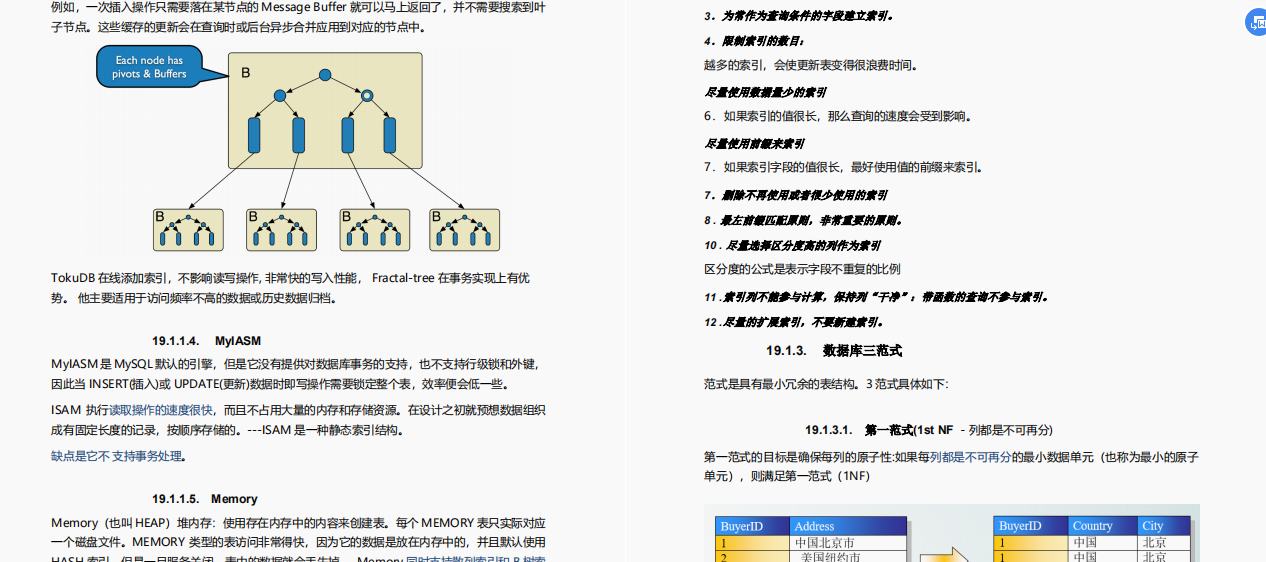Click the sentence '范式是具有最小冗余的表结构。3 范式具体如下:'
The image size is (1266, 562).
click(x=826, y=384)
